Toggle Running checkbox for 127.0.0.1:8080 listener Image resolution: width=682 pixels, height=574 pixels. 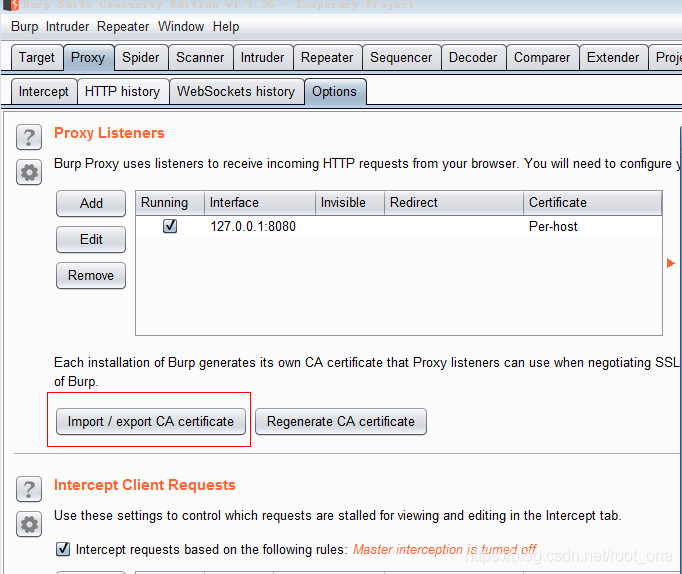pyautogui.click(x=170, y=226)
